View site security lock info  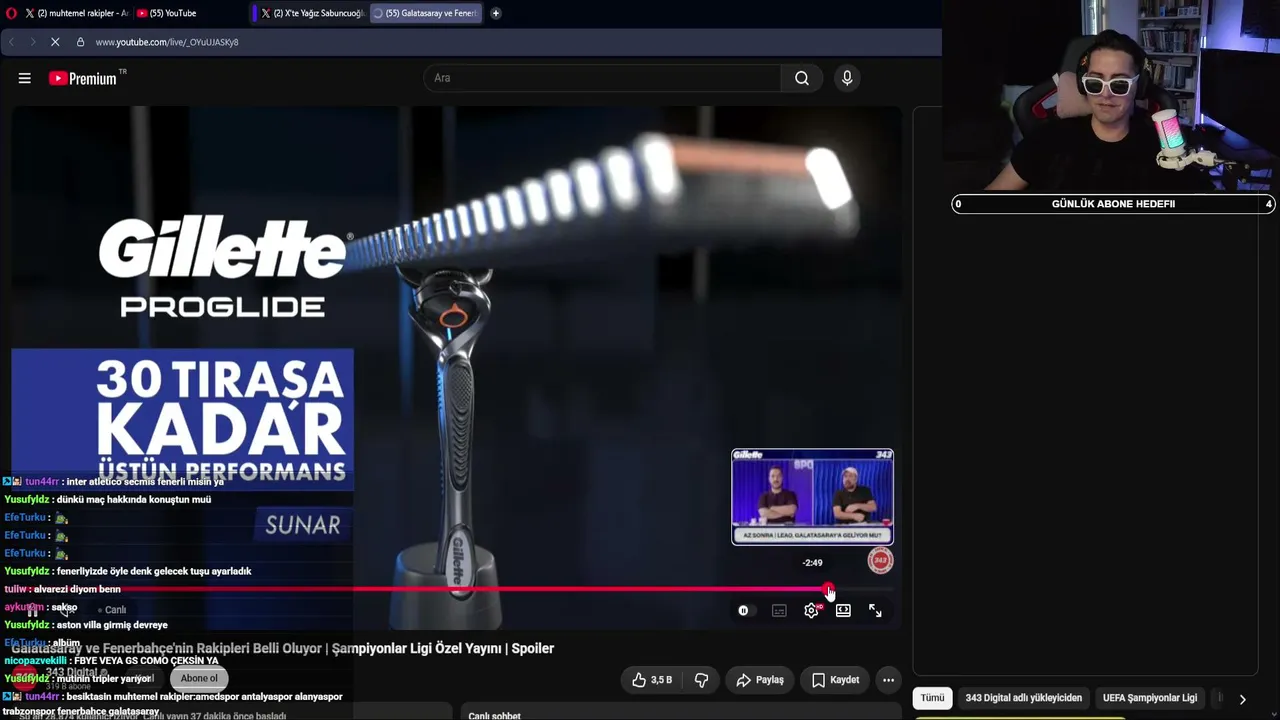[x=81, y=42]
